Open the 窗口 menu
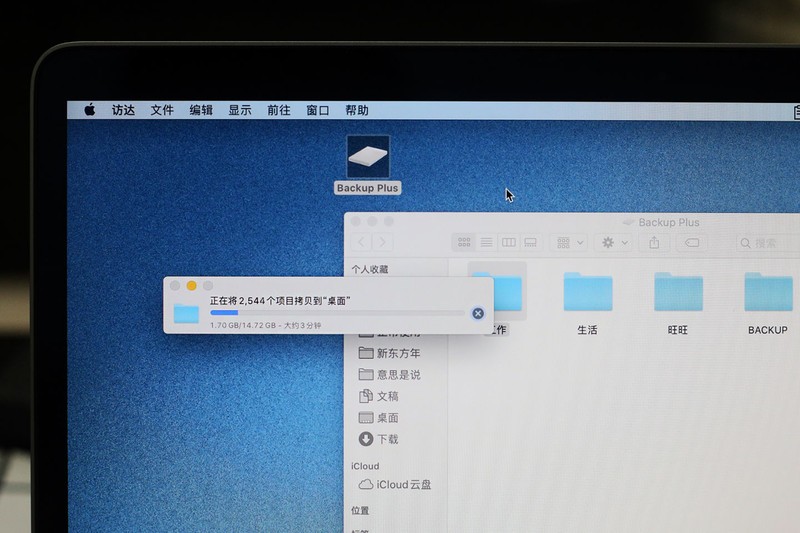Image resolution: width=800 pixels, height=533 pixels. tap(317, 110)
